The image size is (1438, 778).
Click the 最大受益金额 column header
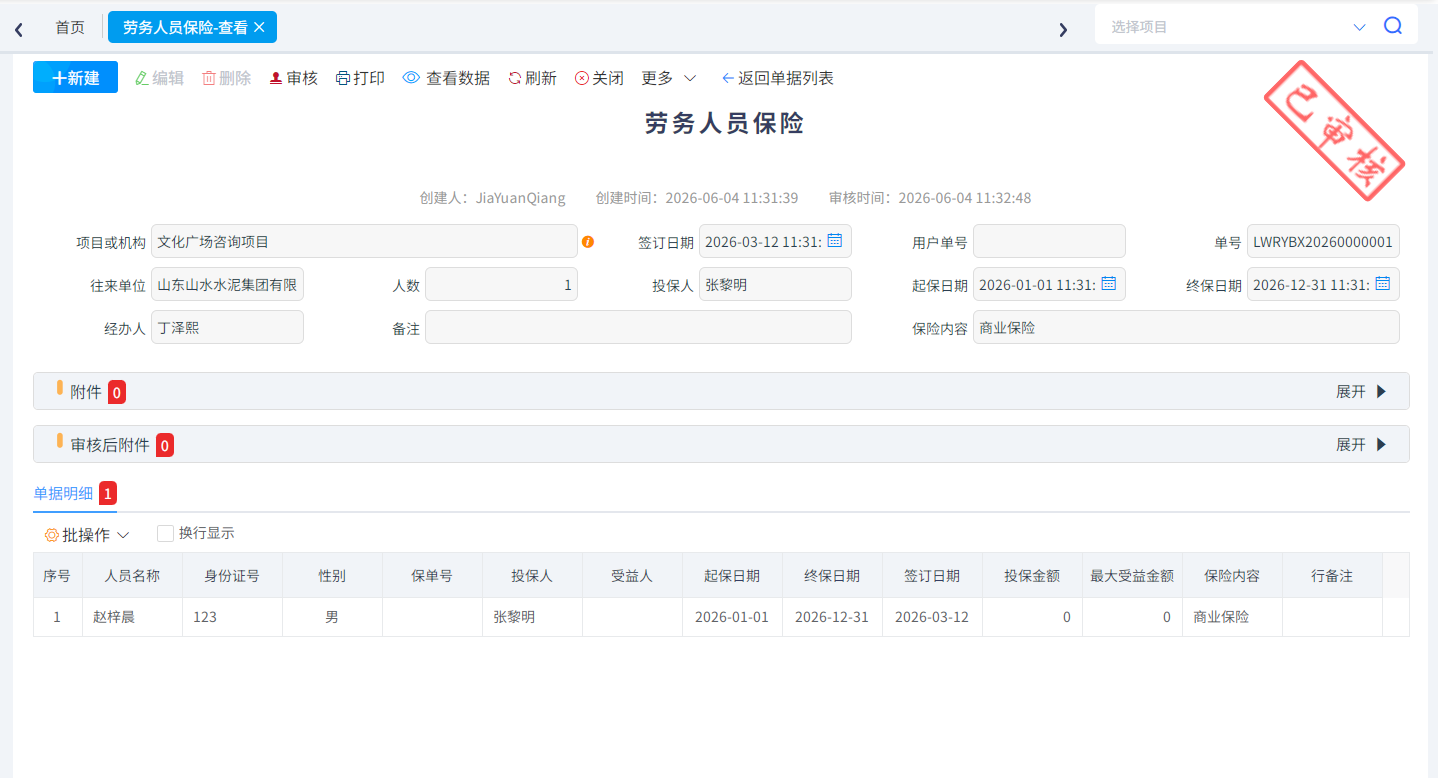[1132, 576]
